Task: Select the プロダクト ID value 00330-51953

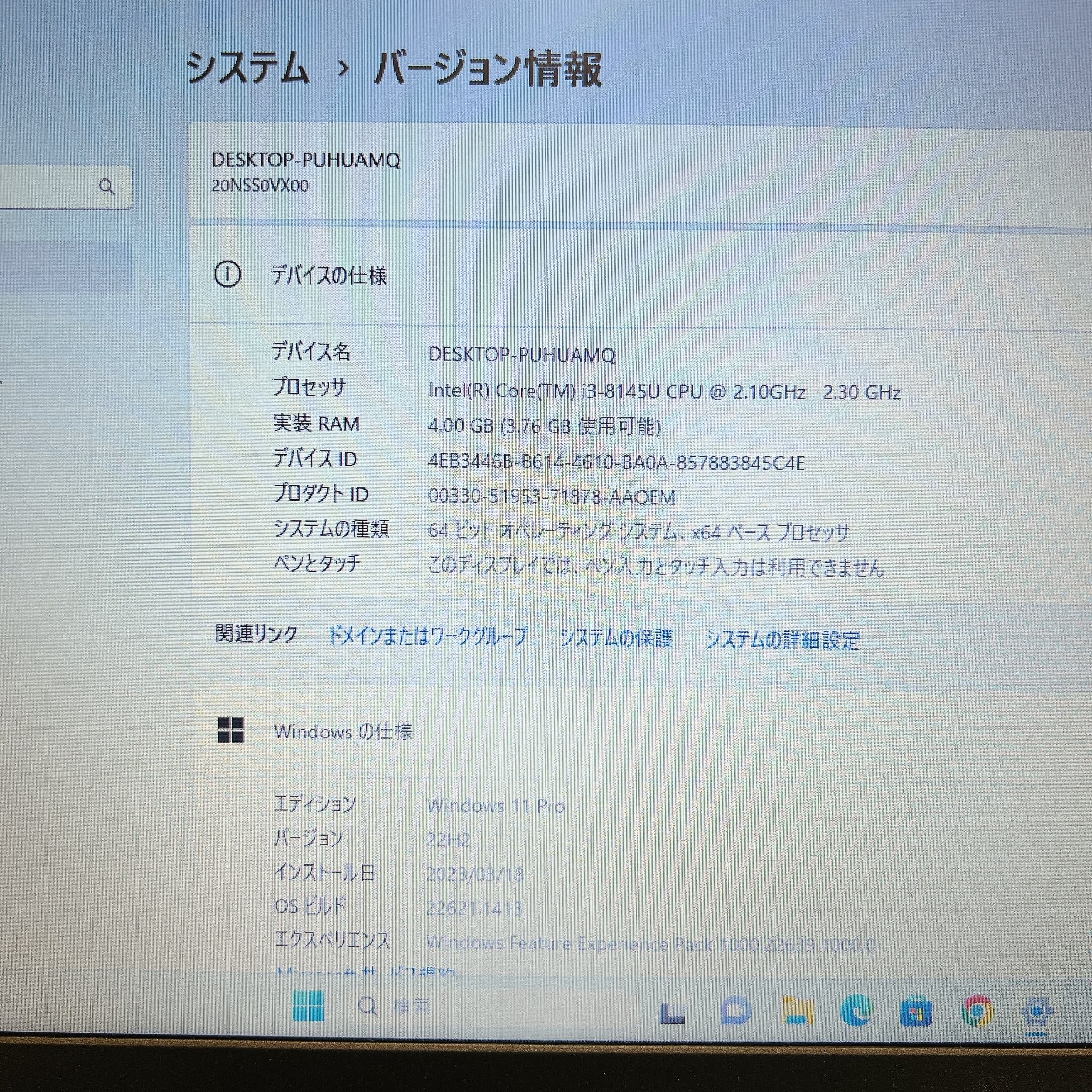Action: click(552, 497)
